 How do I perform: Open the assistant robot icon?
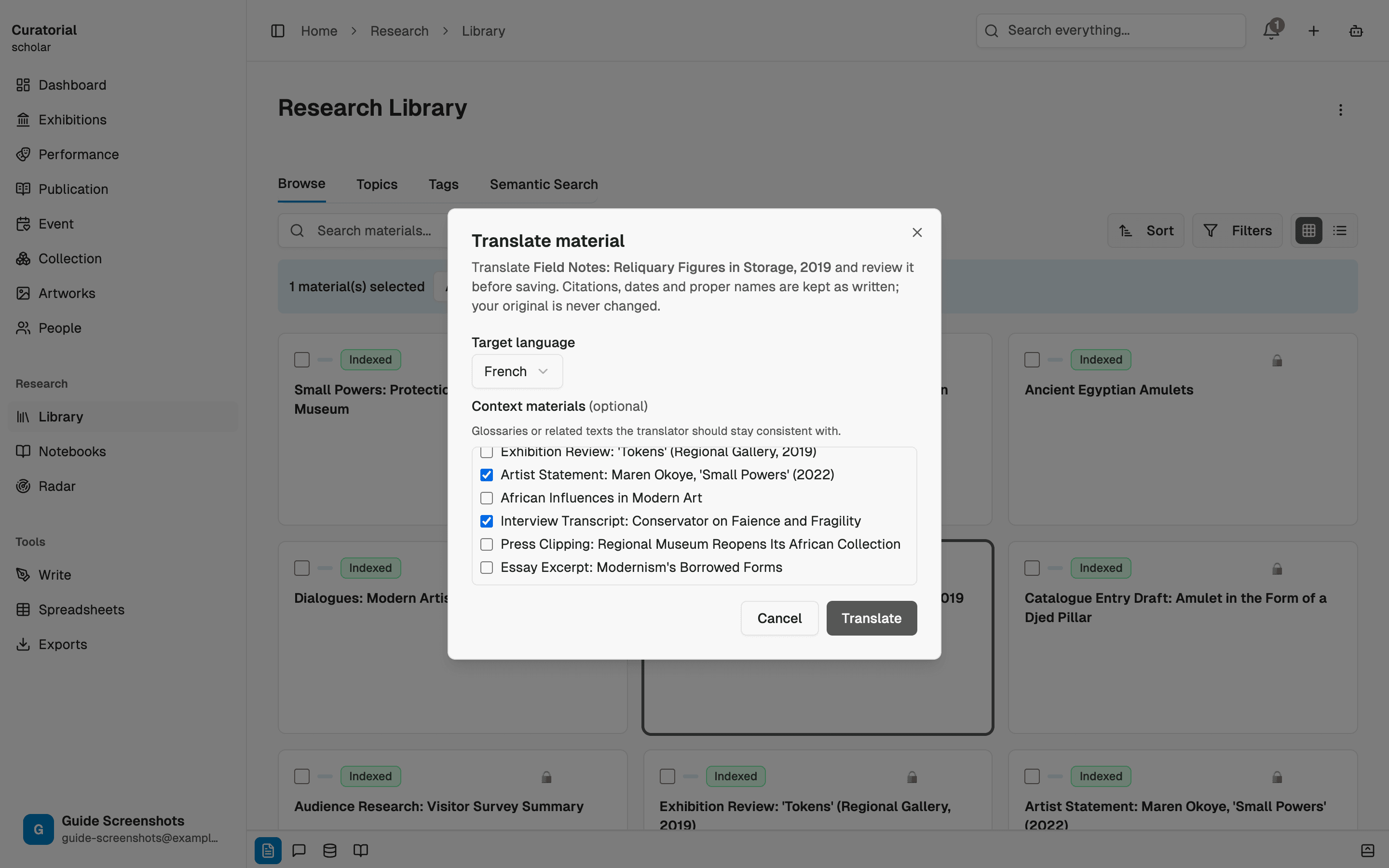[1356, 31]
